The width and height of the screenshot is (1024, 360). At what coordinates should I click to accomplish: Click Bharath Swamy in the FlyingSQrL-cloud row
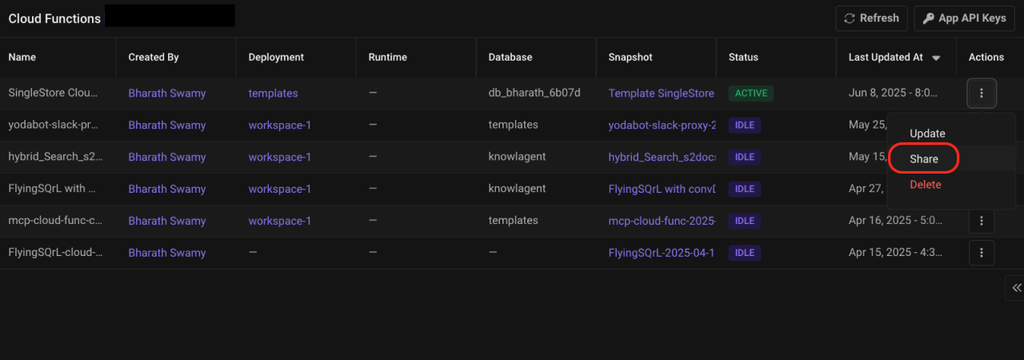click(167, 253)
